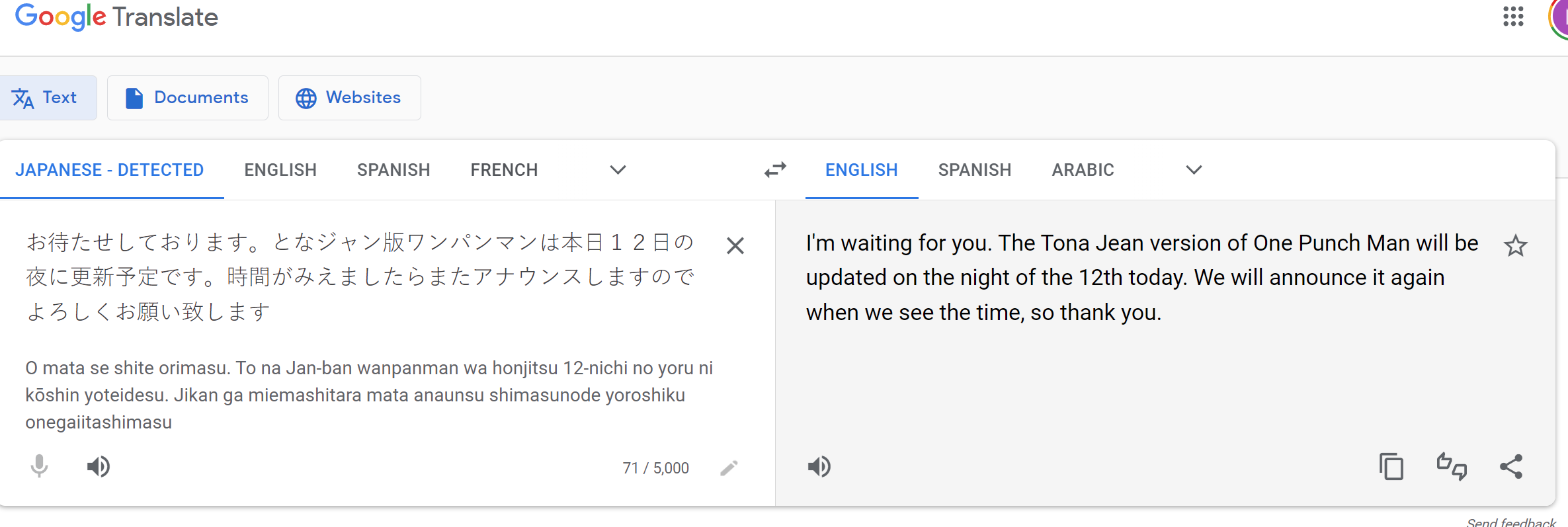Switch to the Documents tab
This screenshot has height=527, width=1568.
188,98
